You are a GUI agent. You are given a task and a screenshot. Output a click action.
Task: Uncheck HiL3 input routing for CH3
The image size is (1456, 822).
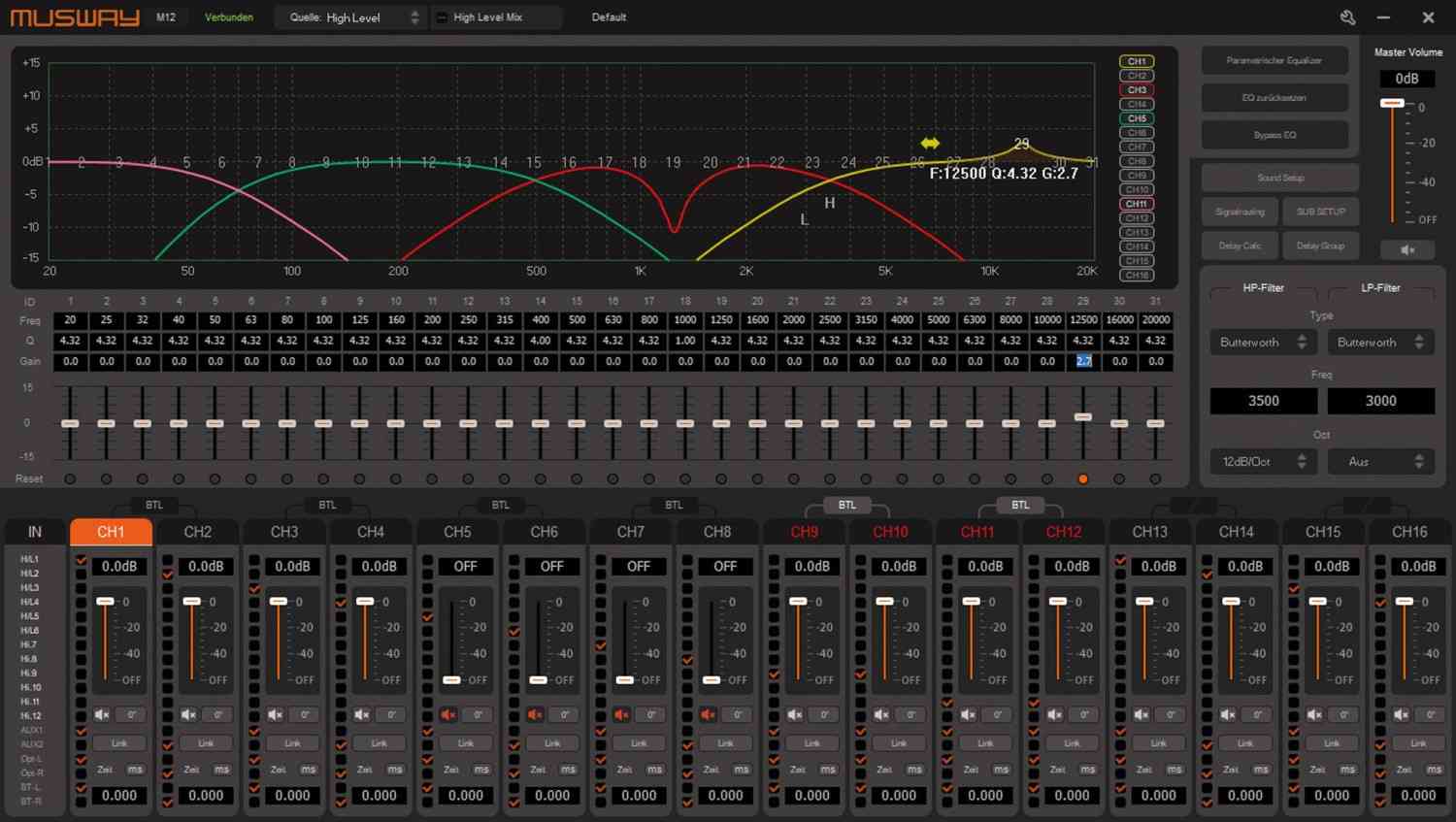pyautogui.click(x=254, y=588)
